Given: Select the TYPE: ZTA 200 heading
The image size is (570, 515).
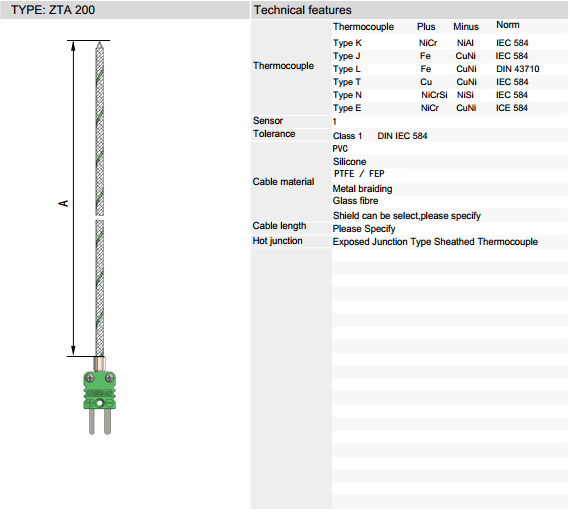Looking at the screenshot, I should (x=53, y=10).
